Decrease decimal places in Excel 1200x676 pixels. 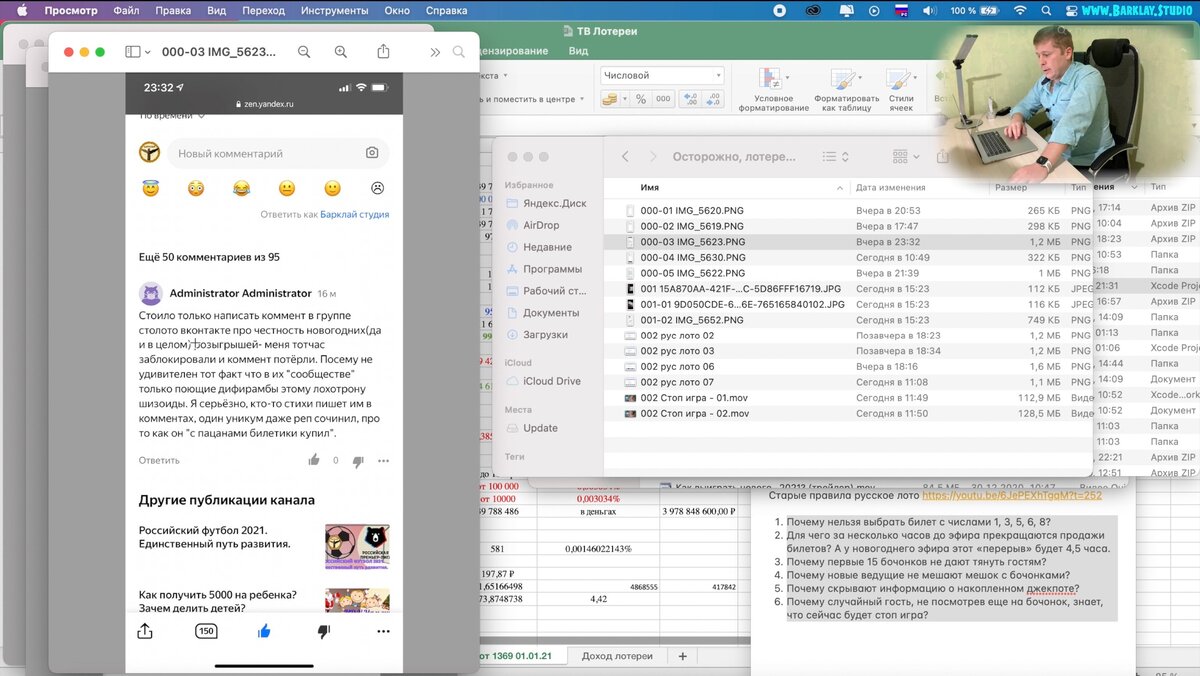[x=714, y=99]
